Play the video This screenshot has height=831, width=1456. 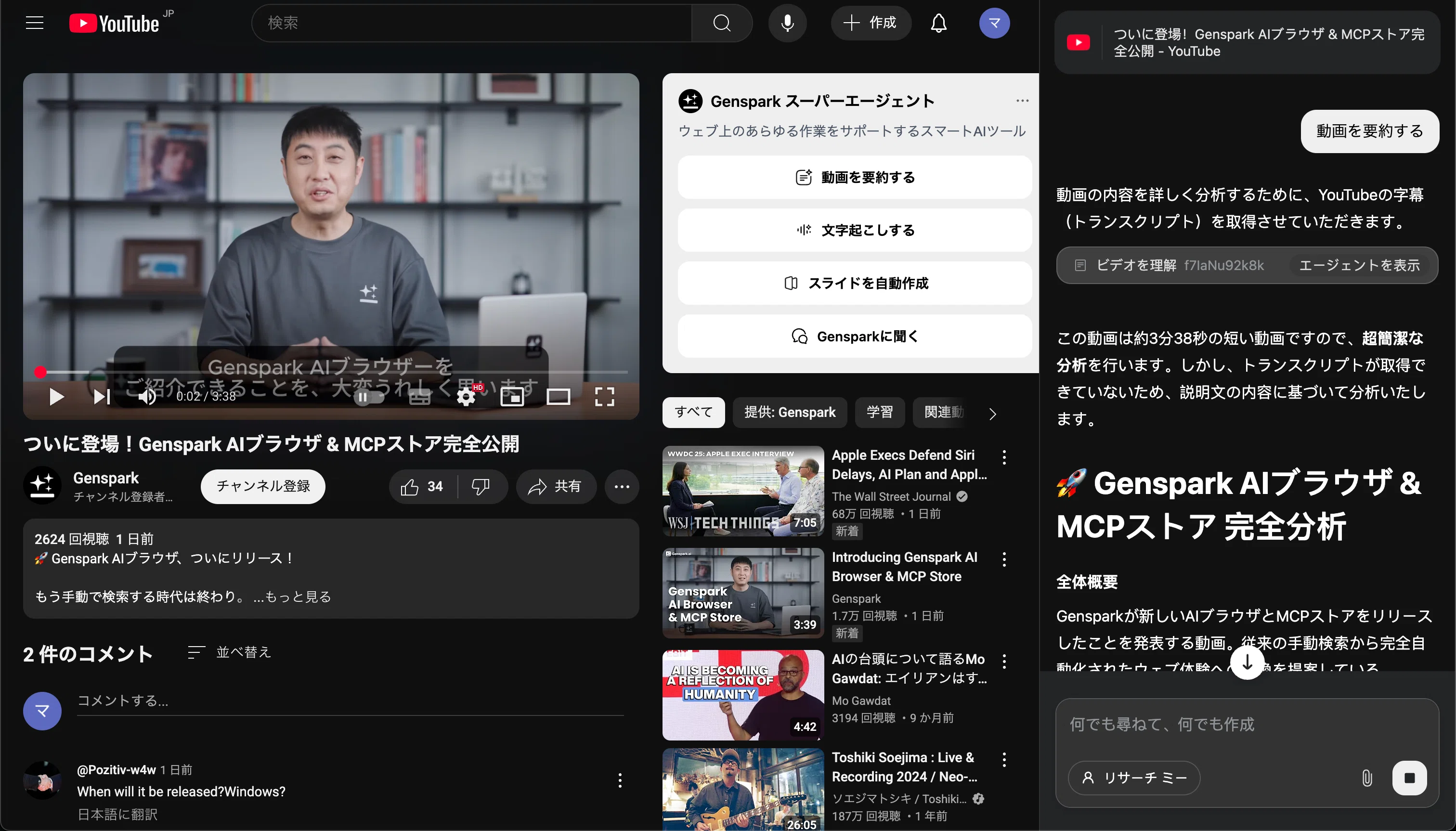click(56, 396)
